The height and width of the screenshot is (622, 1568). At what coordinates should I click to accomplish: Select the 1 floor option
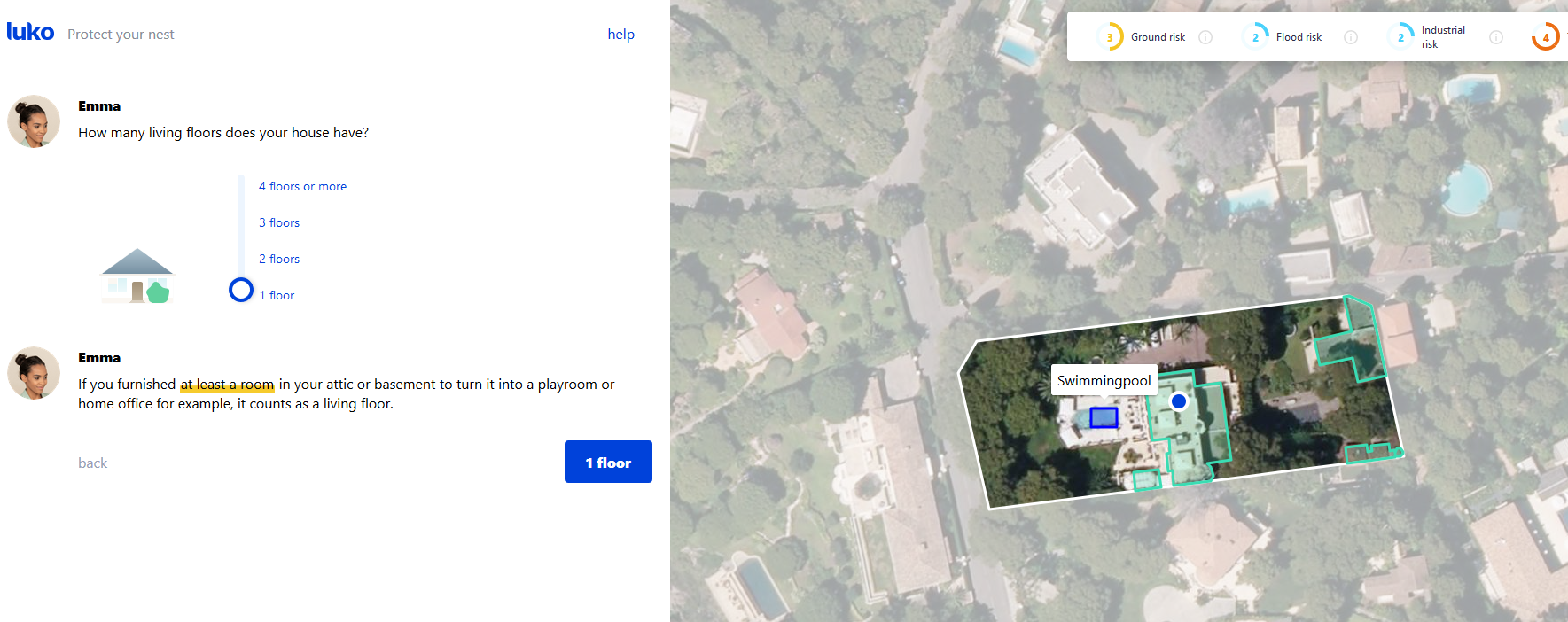coord(277,296)
